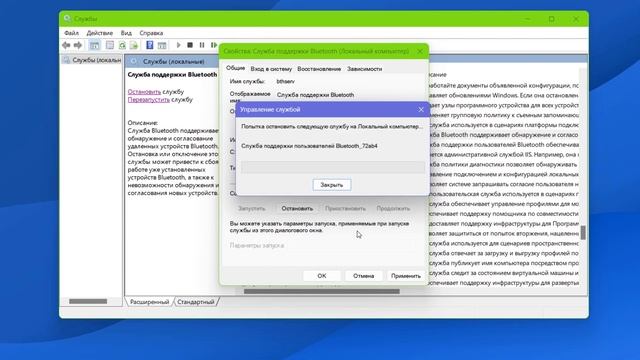The width and height of the screenshot is (640, 360).
Task: Click the Описание column header
Action: coord(438,75)
